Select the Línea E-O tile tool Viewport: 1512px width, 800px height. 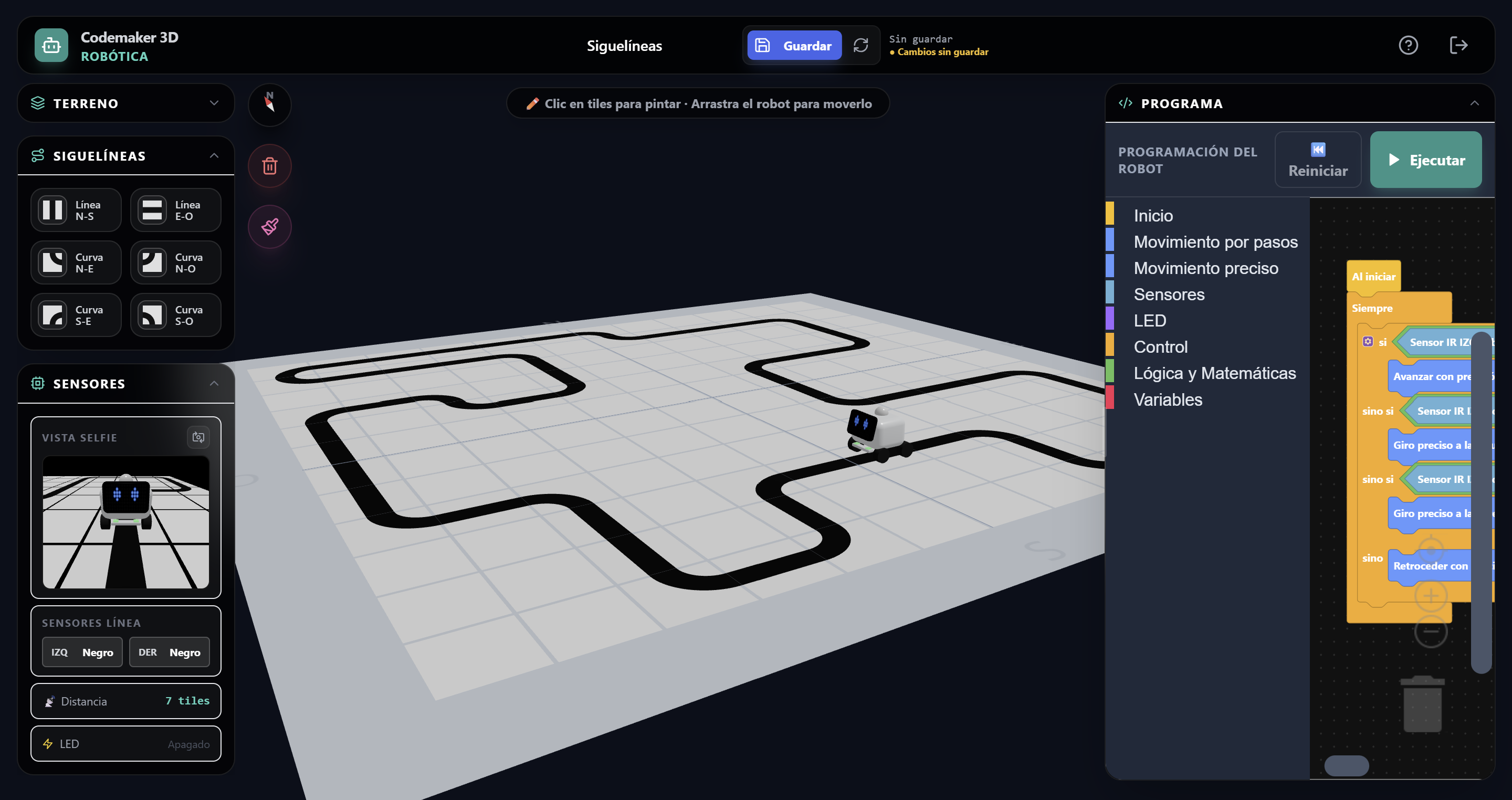click(x=175, y=209)
